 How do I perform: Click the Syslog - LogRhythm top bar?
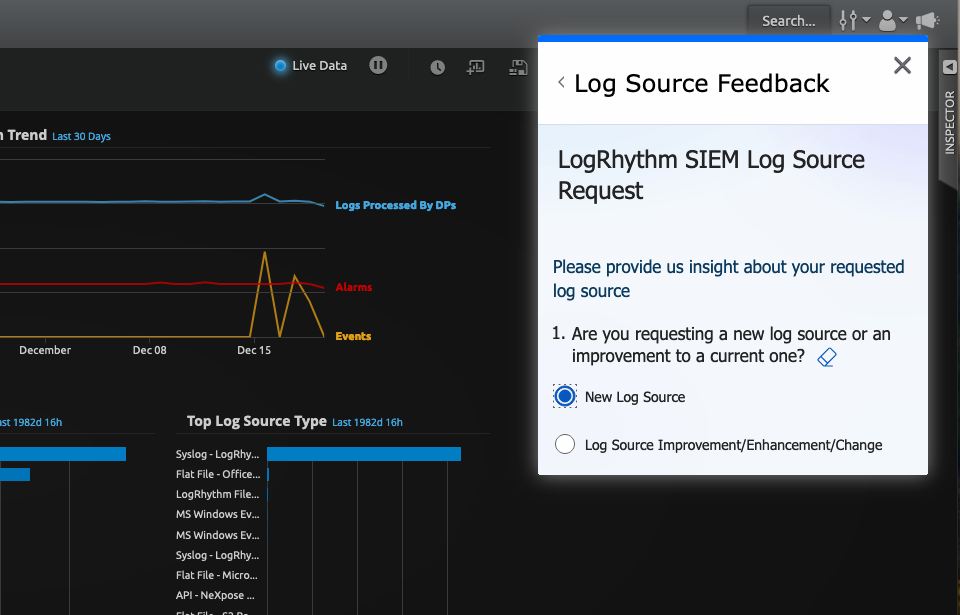[363, 454]
